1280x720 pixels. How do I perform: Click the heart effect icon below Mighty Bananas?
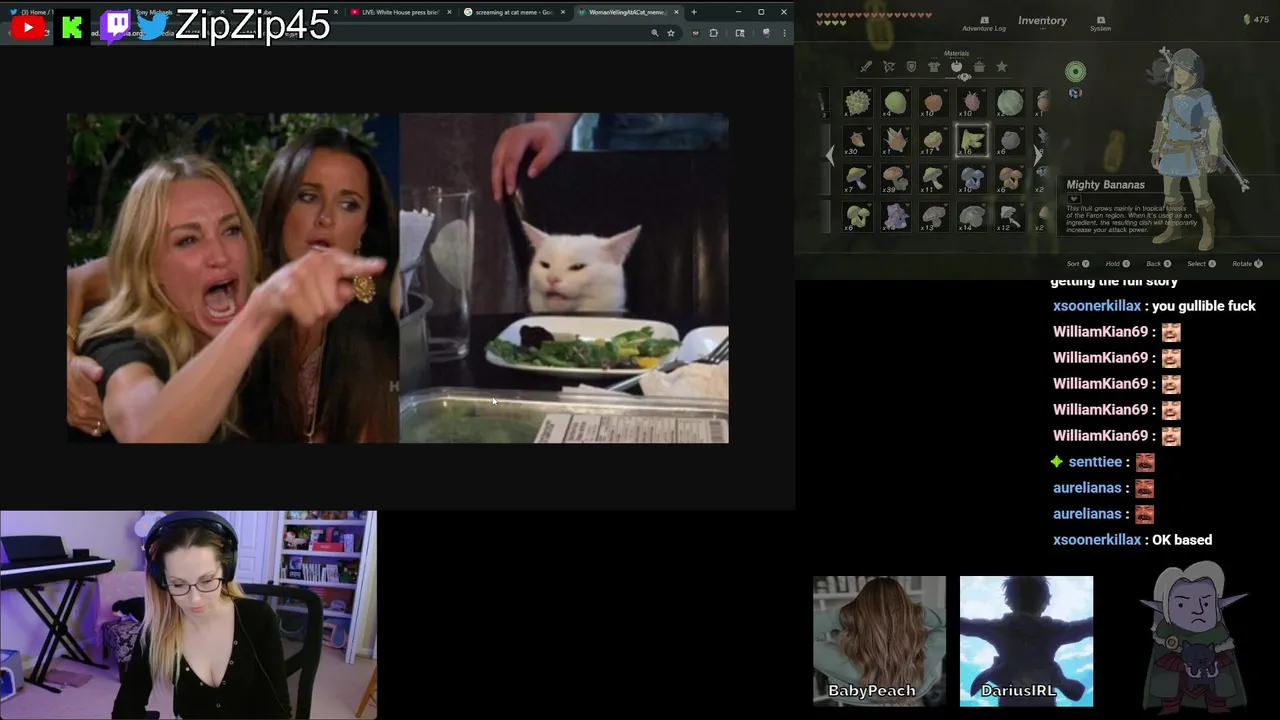coord(1074,198)
